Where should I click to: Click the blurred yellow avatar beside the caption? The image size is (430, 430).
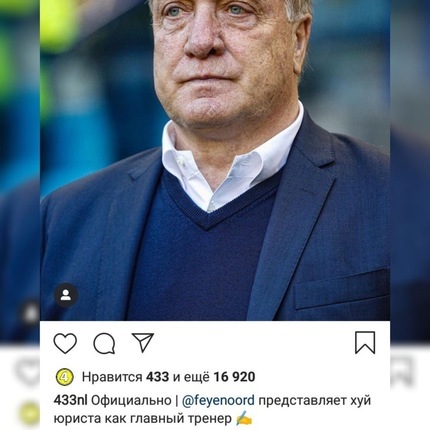click(31, 414)
